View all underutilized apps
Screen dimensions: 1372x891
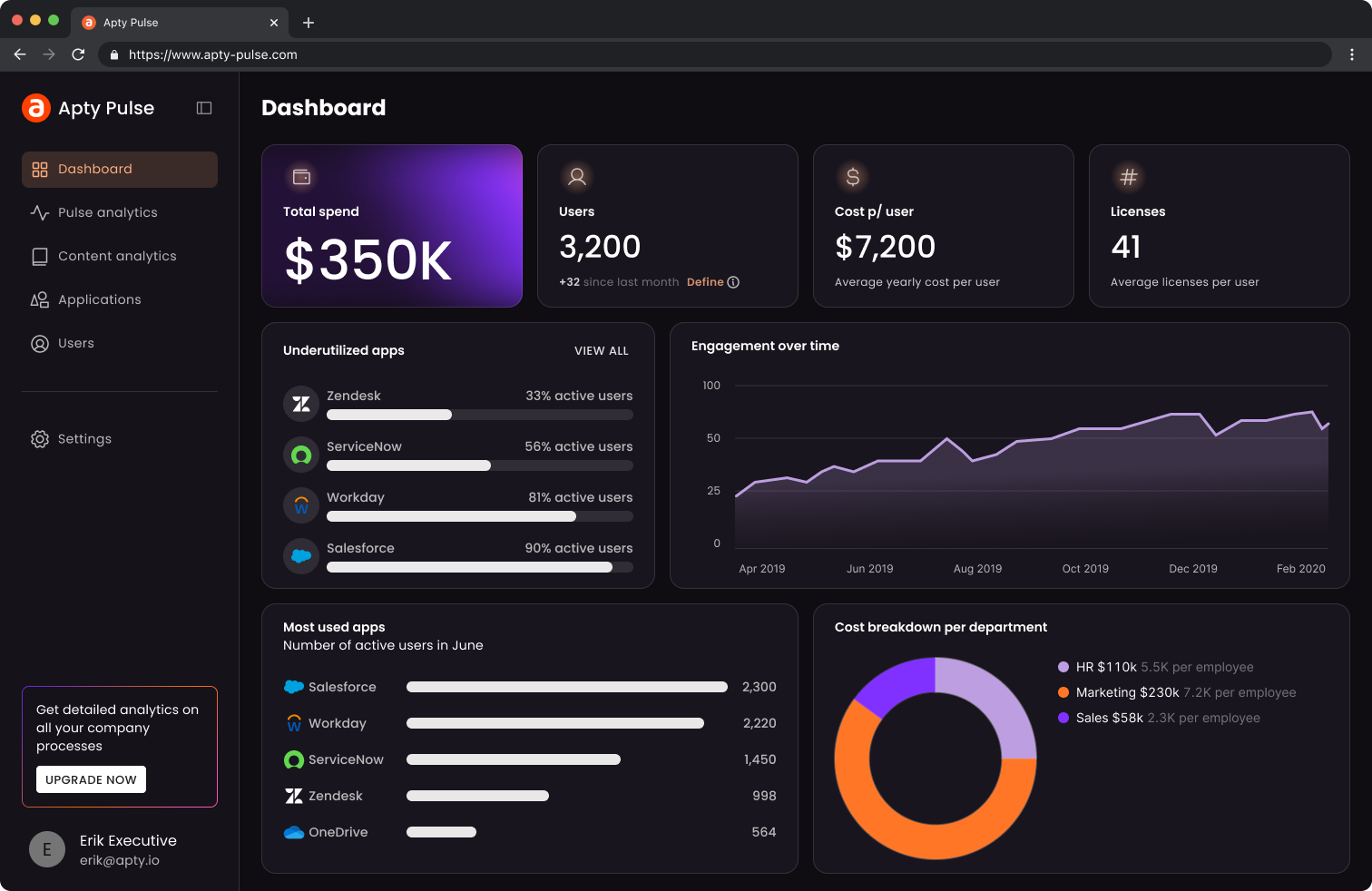coord(601,351)
